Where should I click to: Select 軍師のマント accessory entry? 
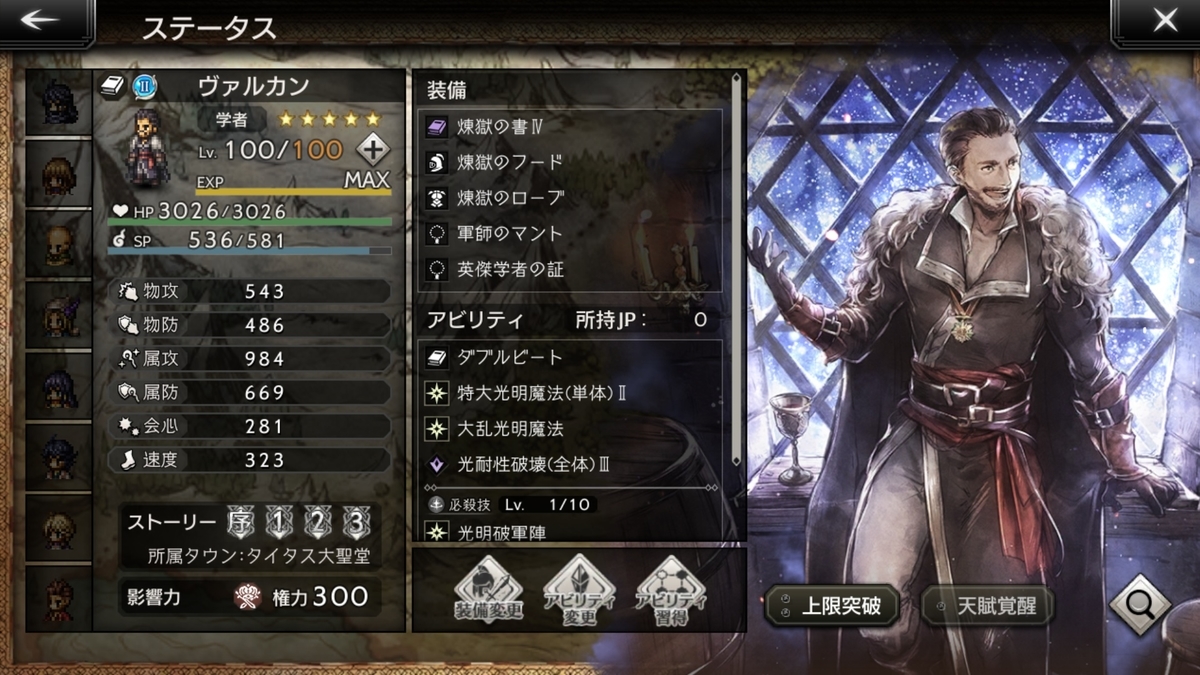(571, 233)
